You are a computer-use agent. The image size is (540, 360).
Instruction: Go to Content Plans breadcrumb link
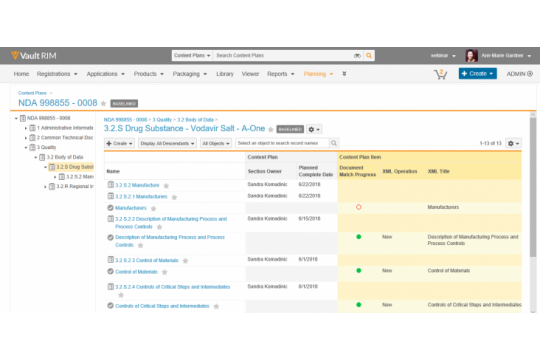tap(32, 93)
